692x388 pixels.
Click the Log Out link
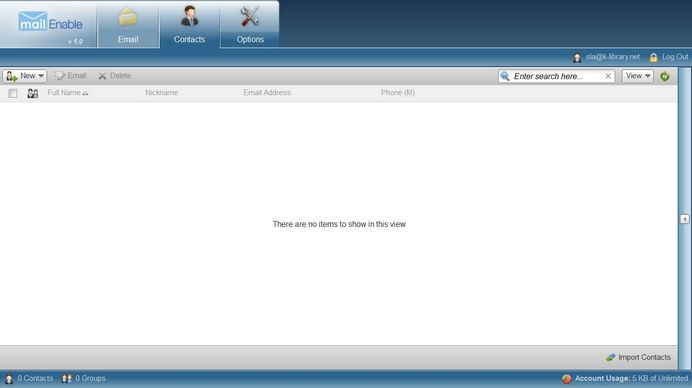click(675, 57)
